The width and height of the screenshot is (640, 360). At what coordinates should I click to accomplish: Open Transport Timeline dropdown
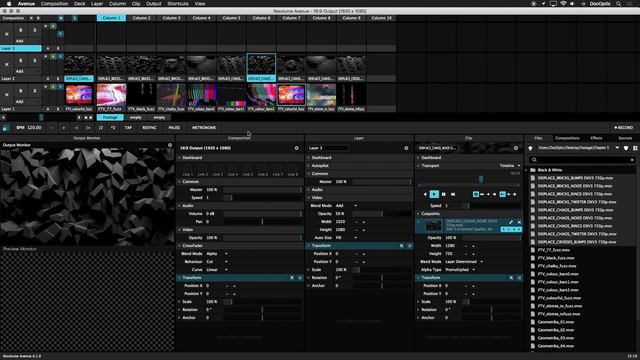click(x=510, y=166)
